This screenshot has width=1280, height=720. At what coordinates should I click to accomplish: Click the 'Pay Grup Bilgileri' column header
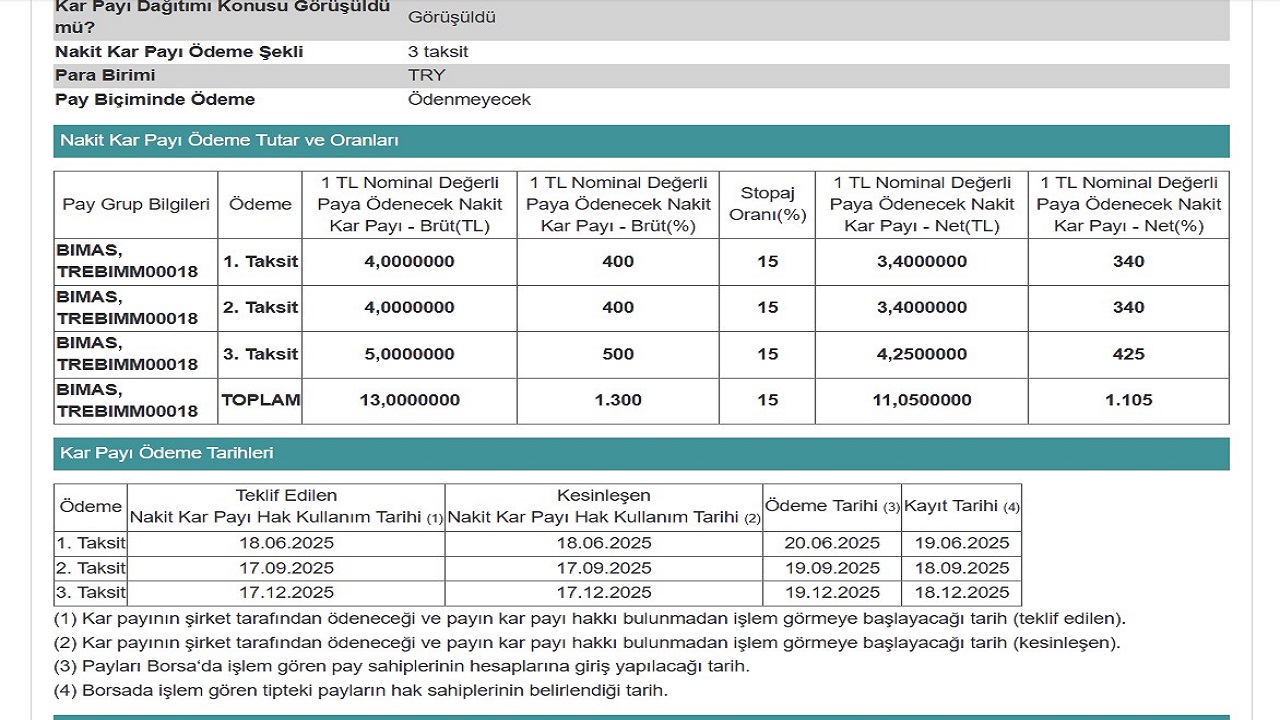tap(136, 204)
